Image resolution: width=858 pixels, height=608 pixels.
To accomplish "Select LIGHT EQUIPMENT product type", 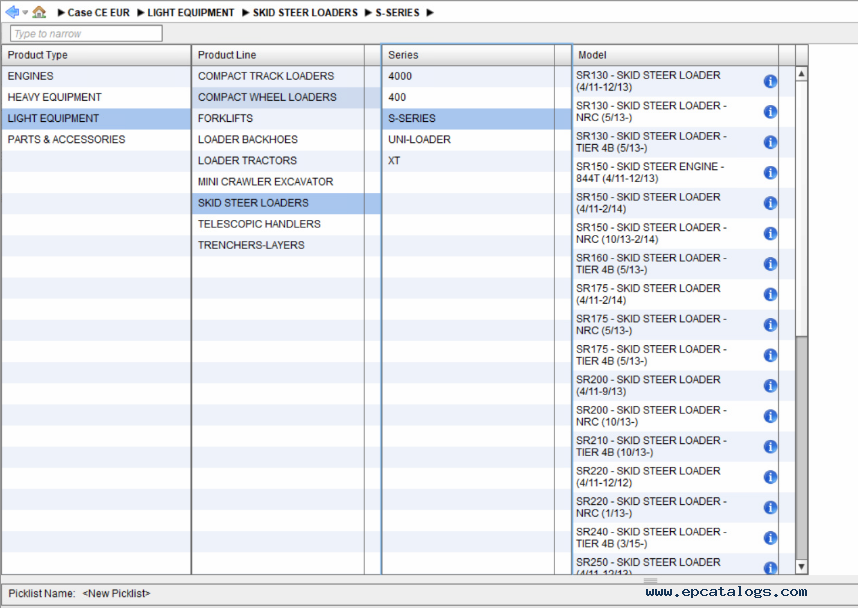I will click(x=96, y=119).
